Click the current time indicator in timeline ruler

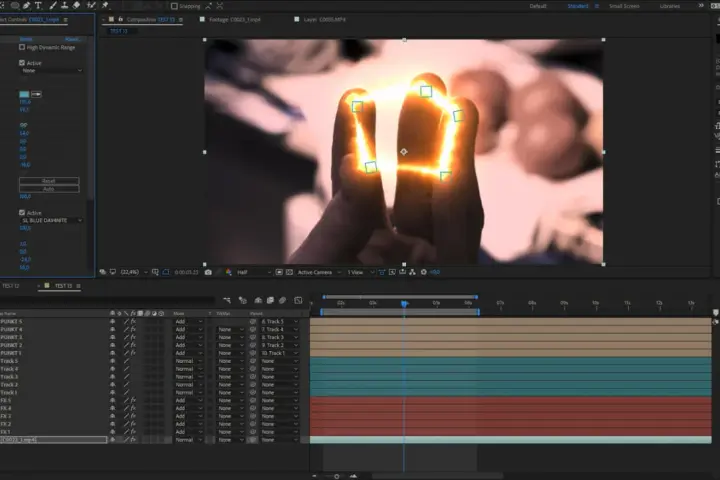click(404, 304)
